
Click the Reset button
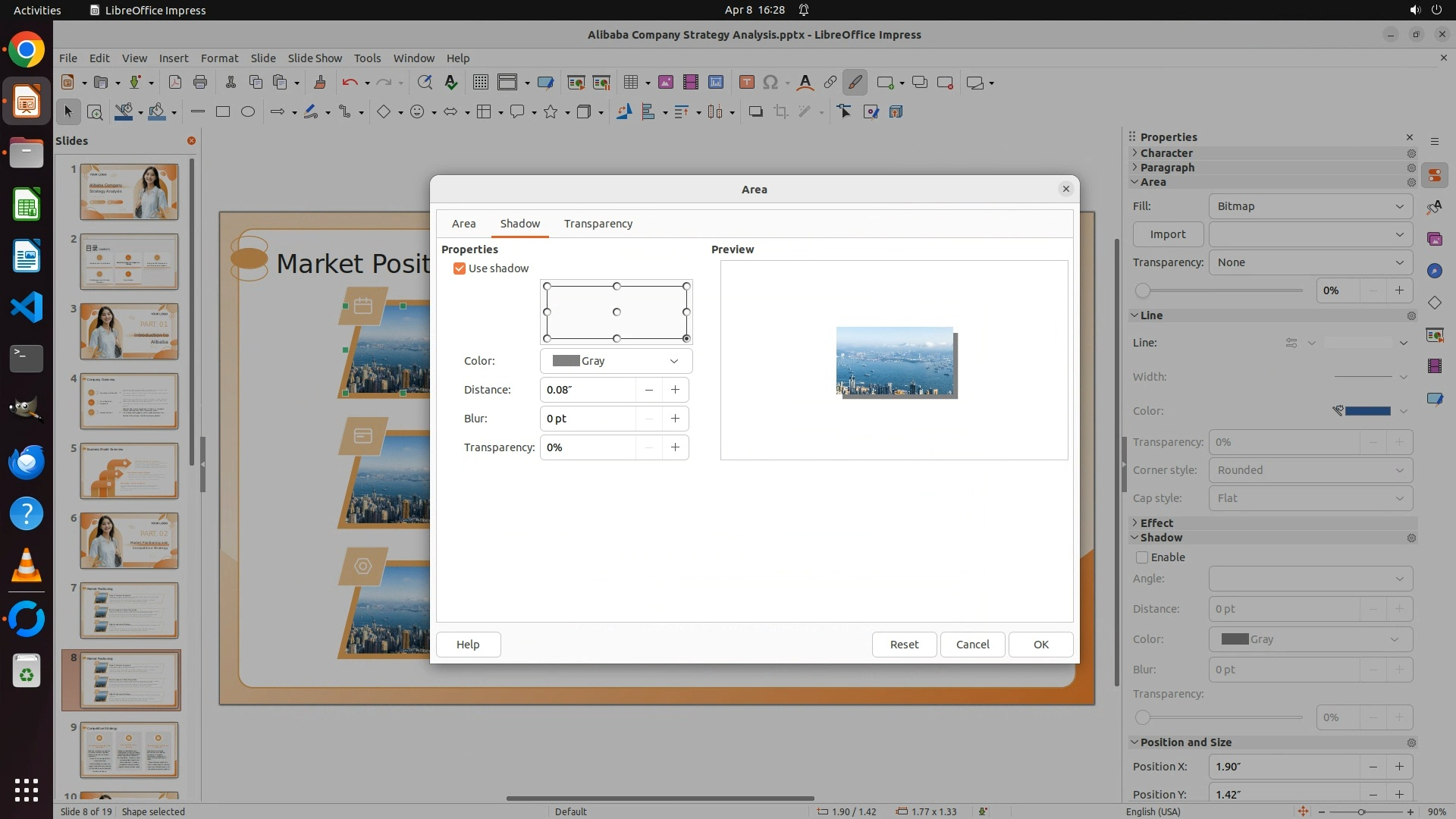point(904,645)
